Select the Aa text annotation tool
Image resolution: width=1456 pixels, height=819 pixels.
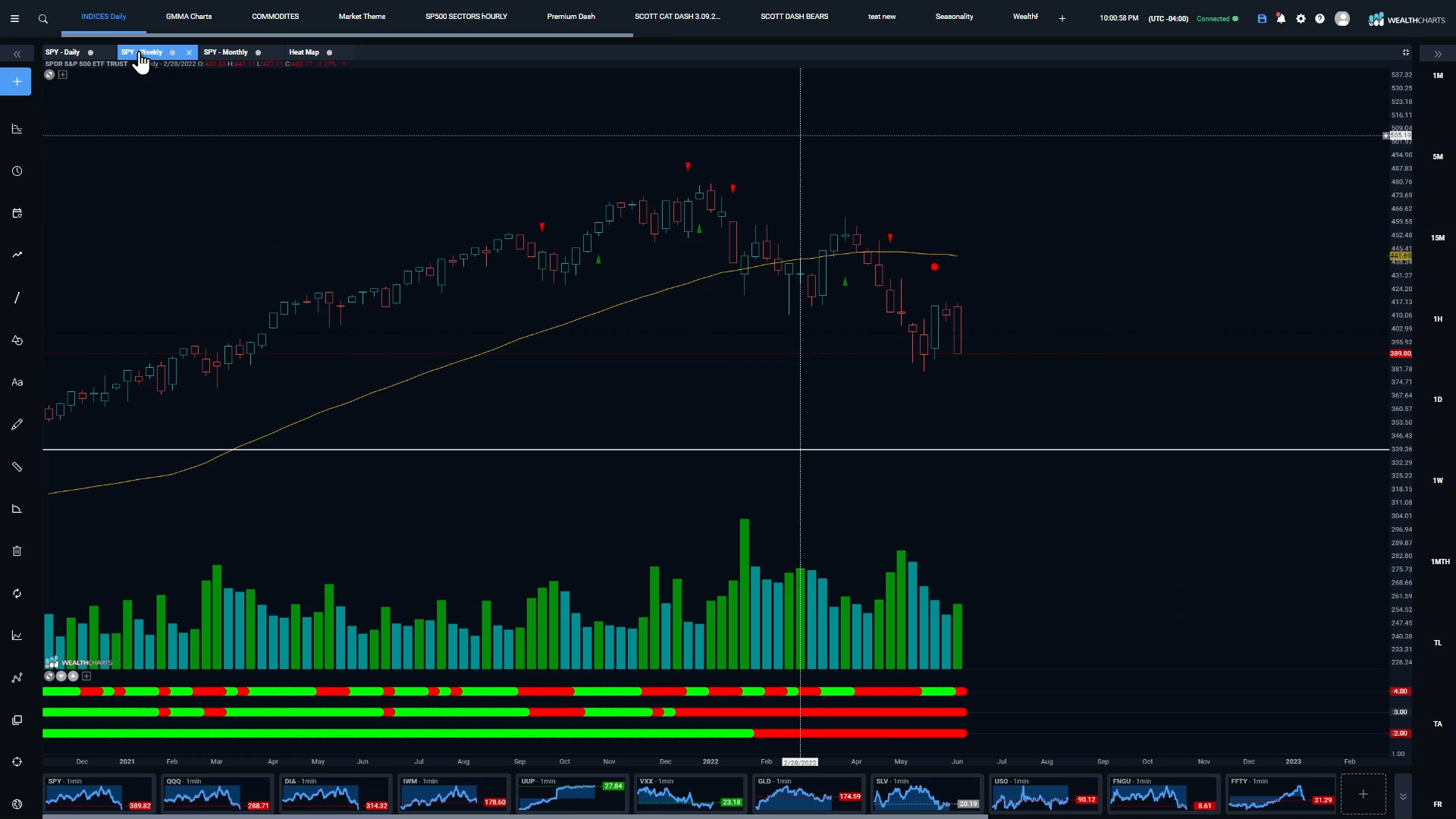point(17,382)
